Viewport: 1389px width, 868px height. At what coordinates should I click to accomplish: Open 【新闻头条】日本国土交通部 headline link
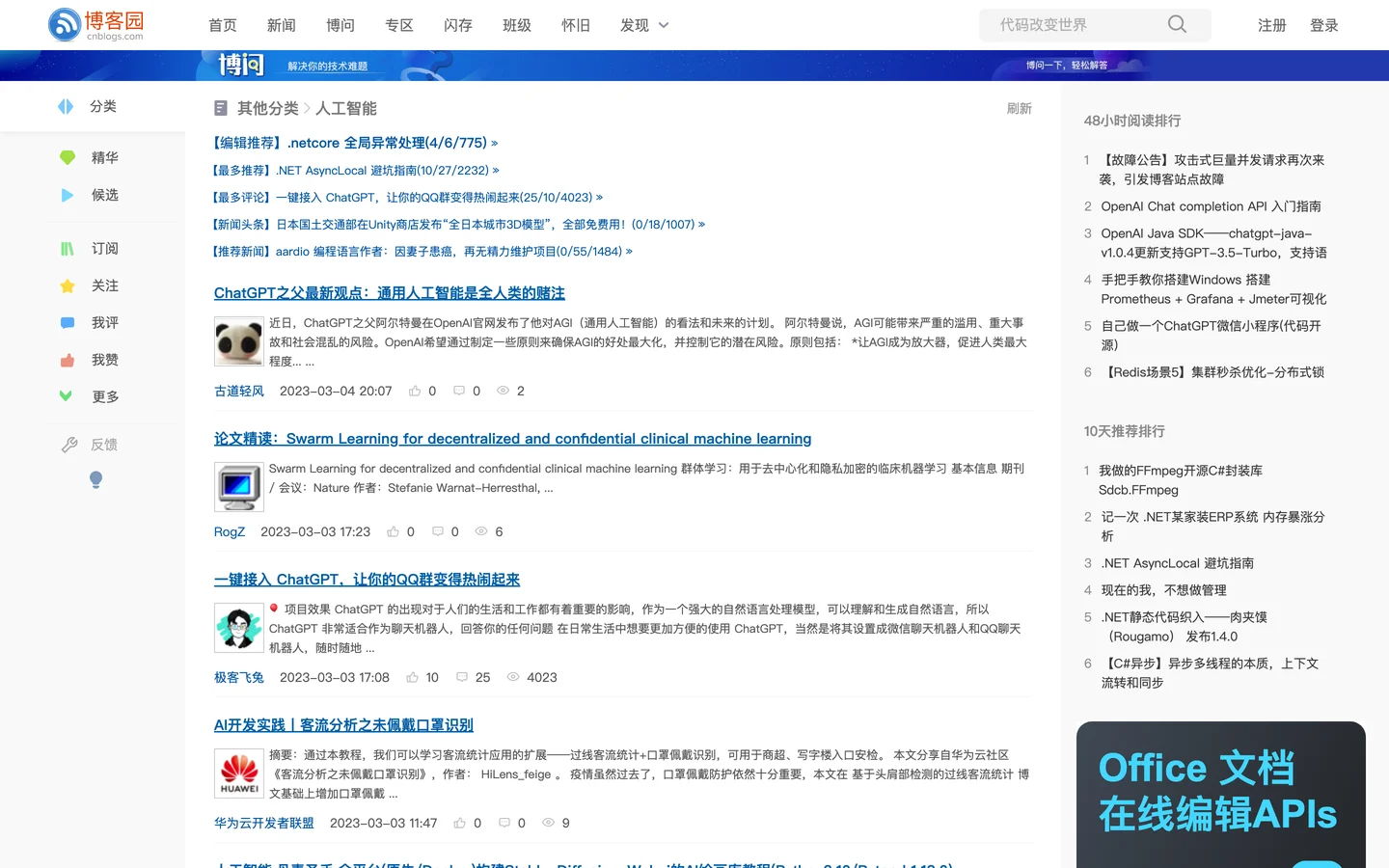[x=459, y=225]
